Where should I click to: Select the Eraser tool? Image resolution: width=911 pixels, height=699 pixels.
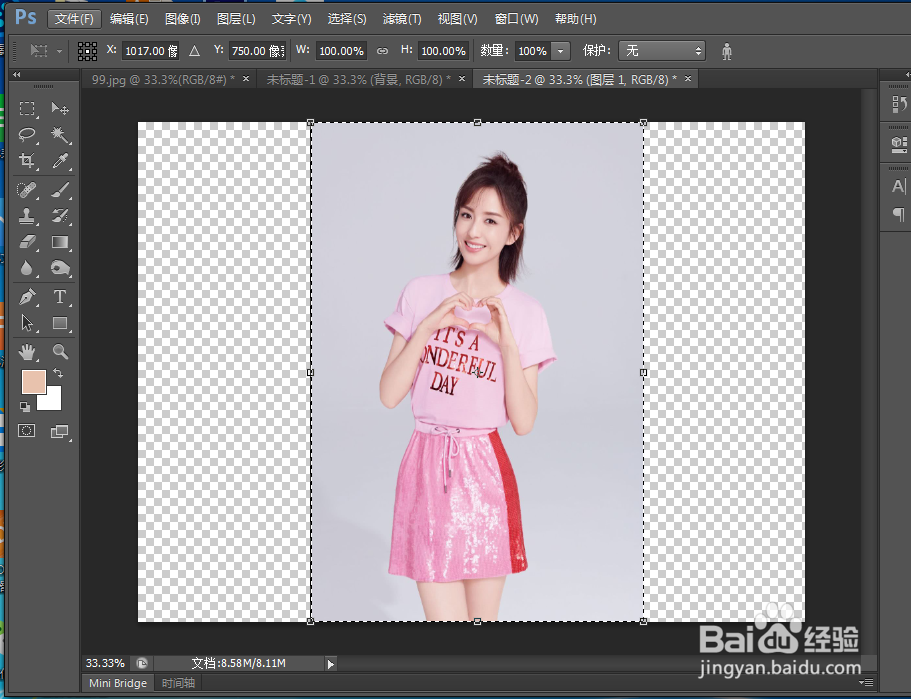[x=27, y=242]
